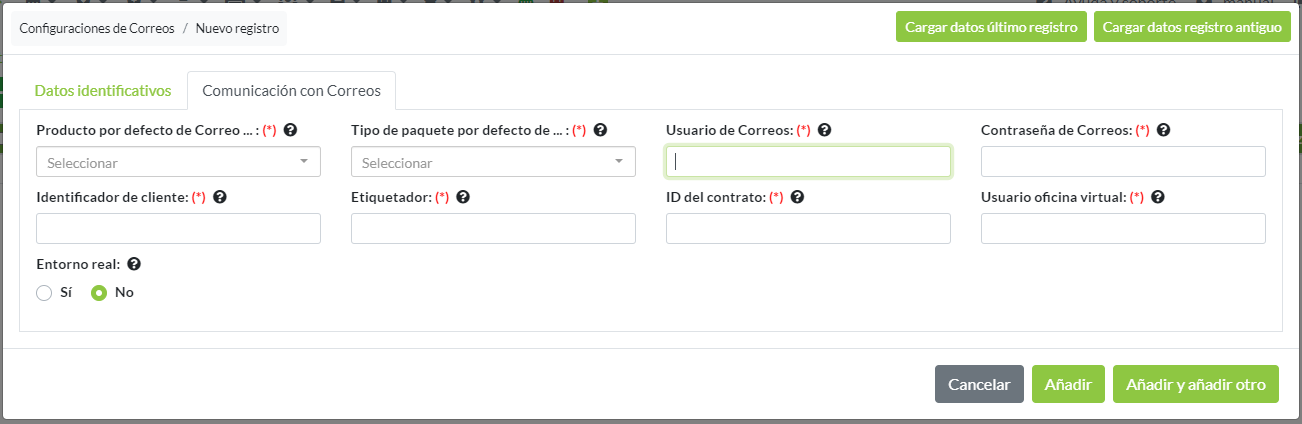This screenshot has width=1302, height=424.
Task: Click Cargar datos registro antiguo button
Action: [x=1192, y=28]
